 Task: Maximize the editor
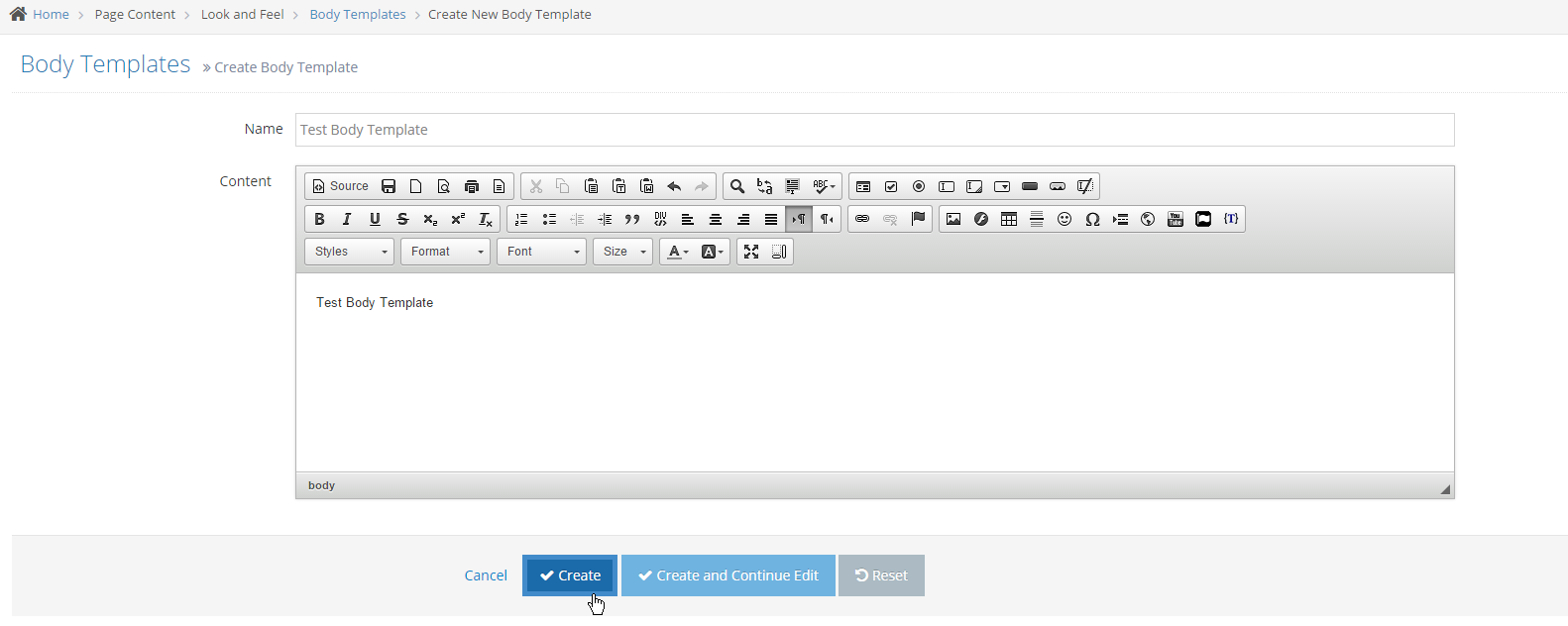[751, 252]
